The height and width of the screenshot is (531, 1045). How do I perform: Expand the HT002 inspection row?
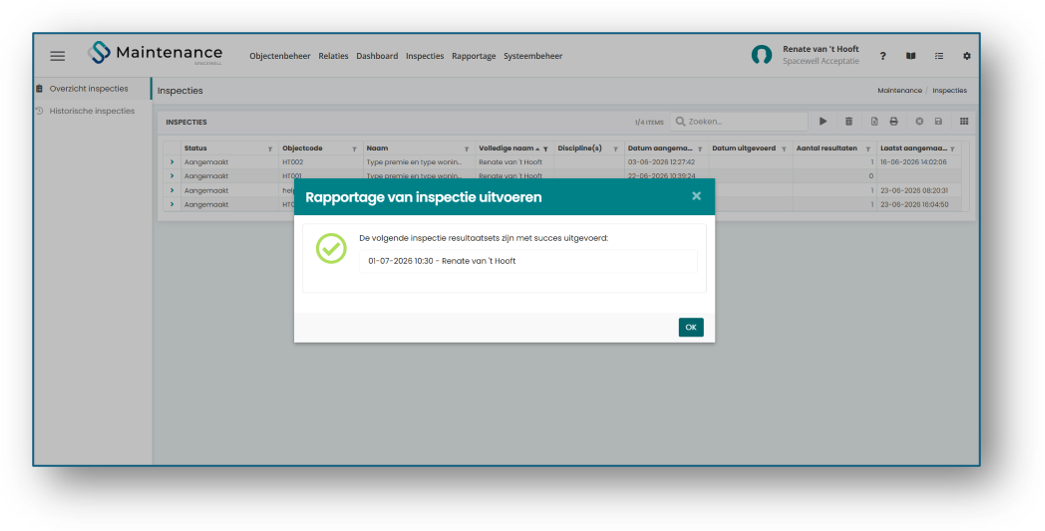coord(172,162)
